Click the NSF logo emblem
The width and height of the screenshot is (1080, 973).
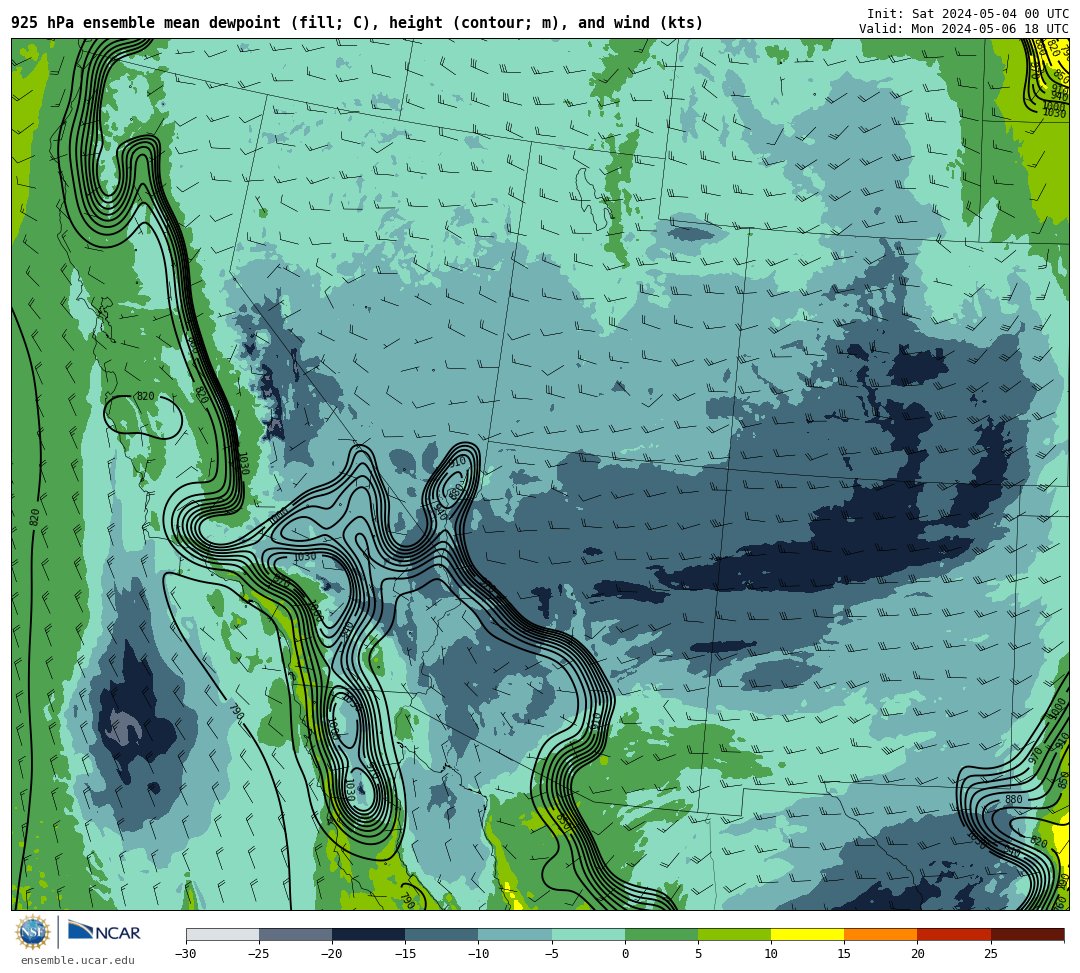pos(33,933)
